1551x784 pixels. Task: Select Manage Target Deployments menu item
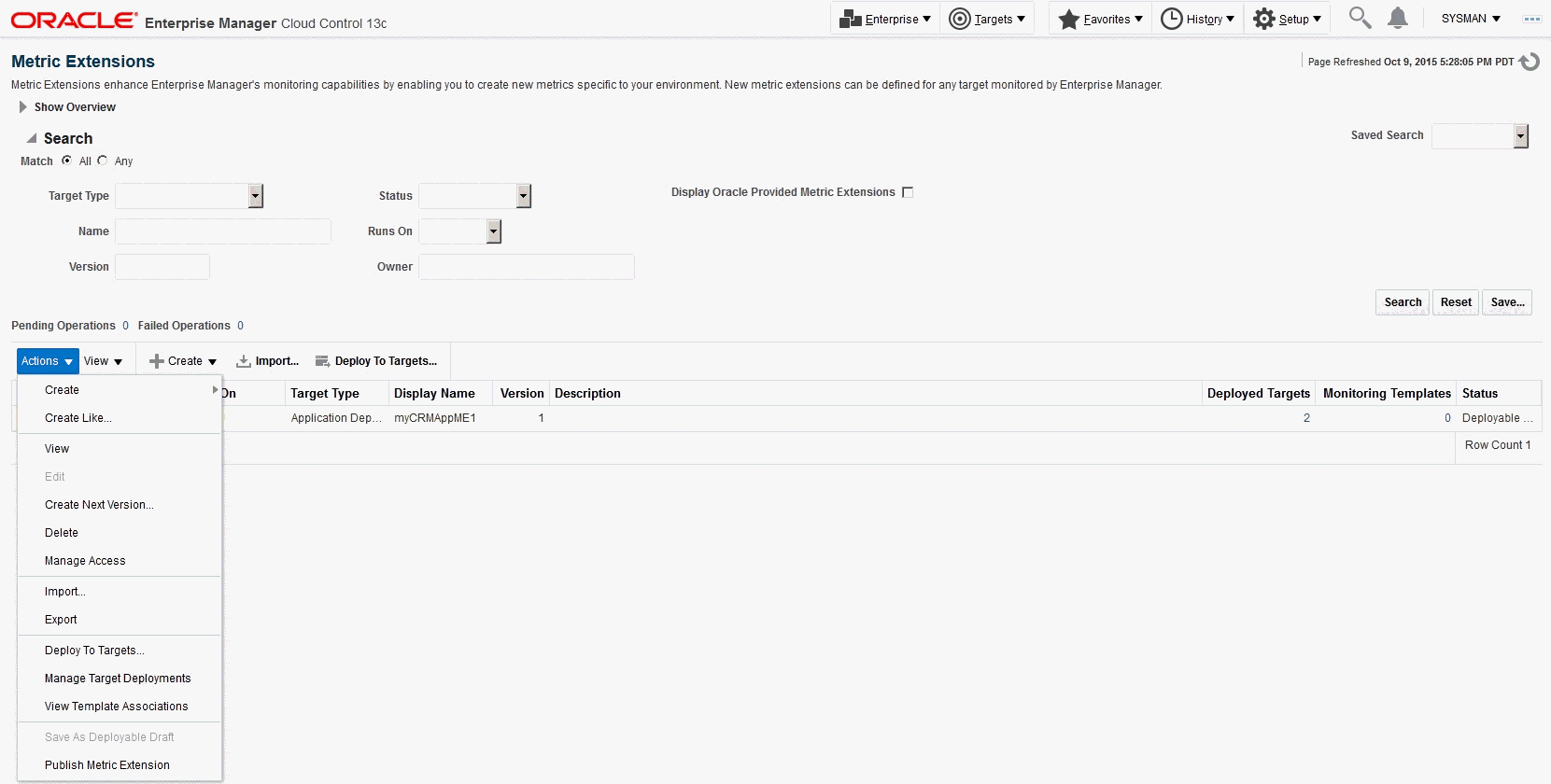point(120,679)
